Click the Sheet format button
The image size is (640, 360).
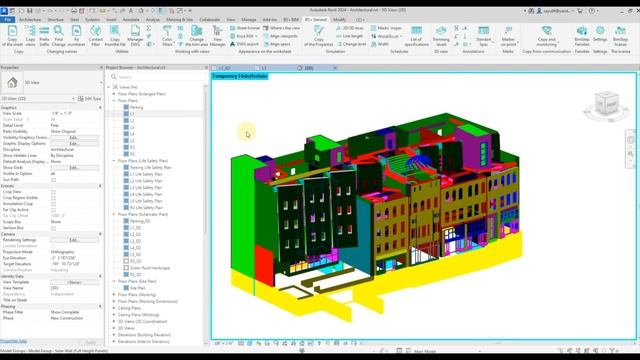coord(244,28)
